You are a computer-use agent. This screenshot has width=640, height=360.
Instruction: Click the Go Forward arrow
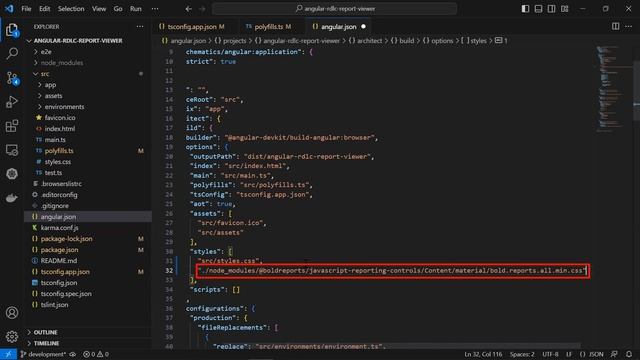coord(202,9)
